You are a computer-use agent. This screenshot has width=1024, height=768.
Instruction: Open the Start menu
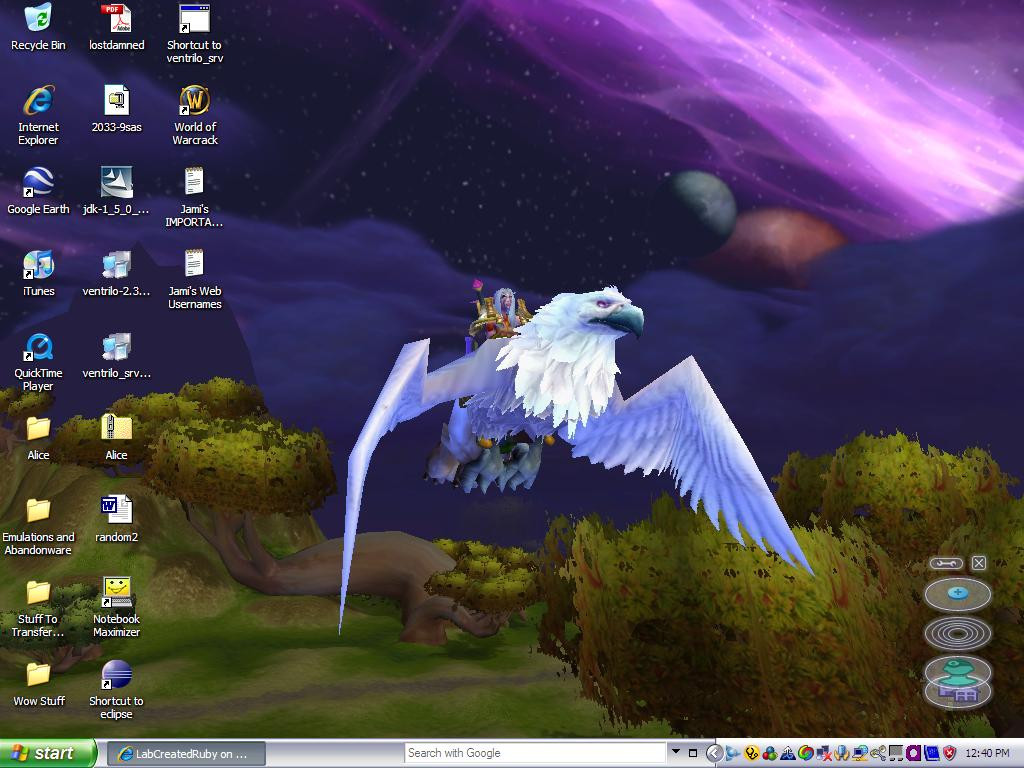pyautogui.click(x=47, y=753)
